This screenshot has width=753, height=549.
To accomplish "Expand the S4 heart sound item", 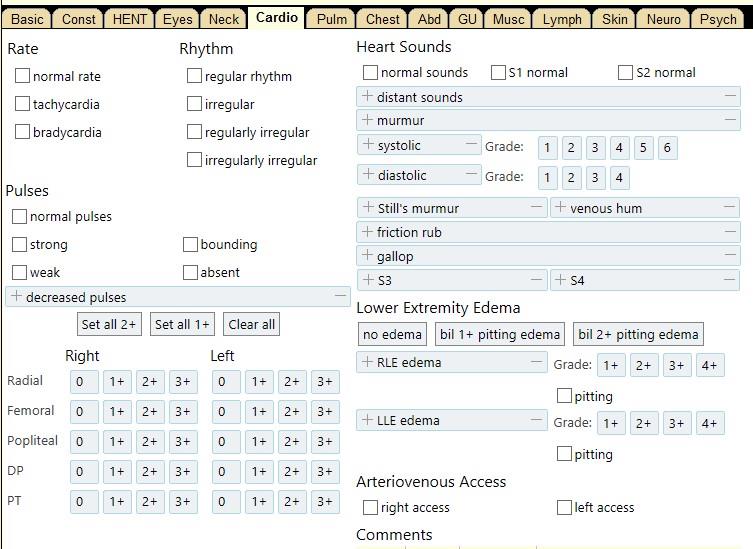I will coord(560,280).
